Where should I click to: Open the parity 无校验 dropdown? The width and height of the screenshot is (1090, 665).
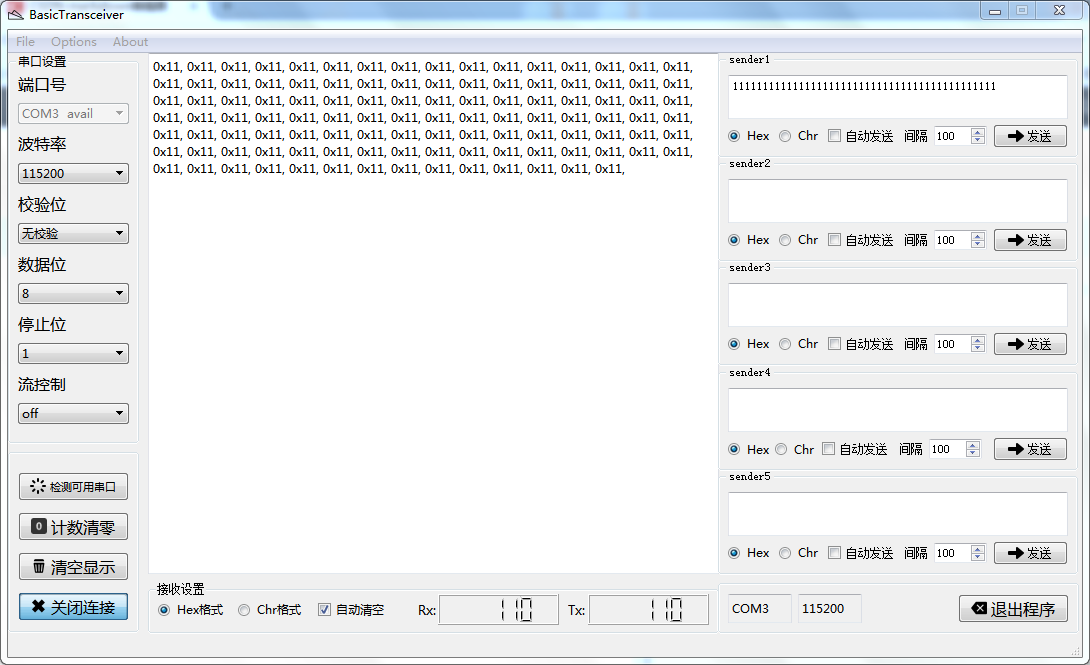(73, 233)
